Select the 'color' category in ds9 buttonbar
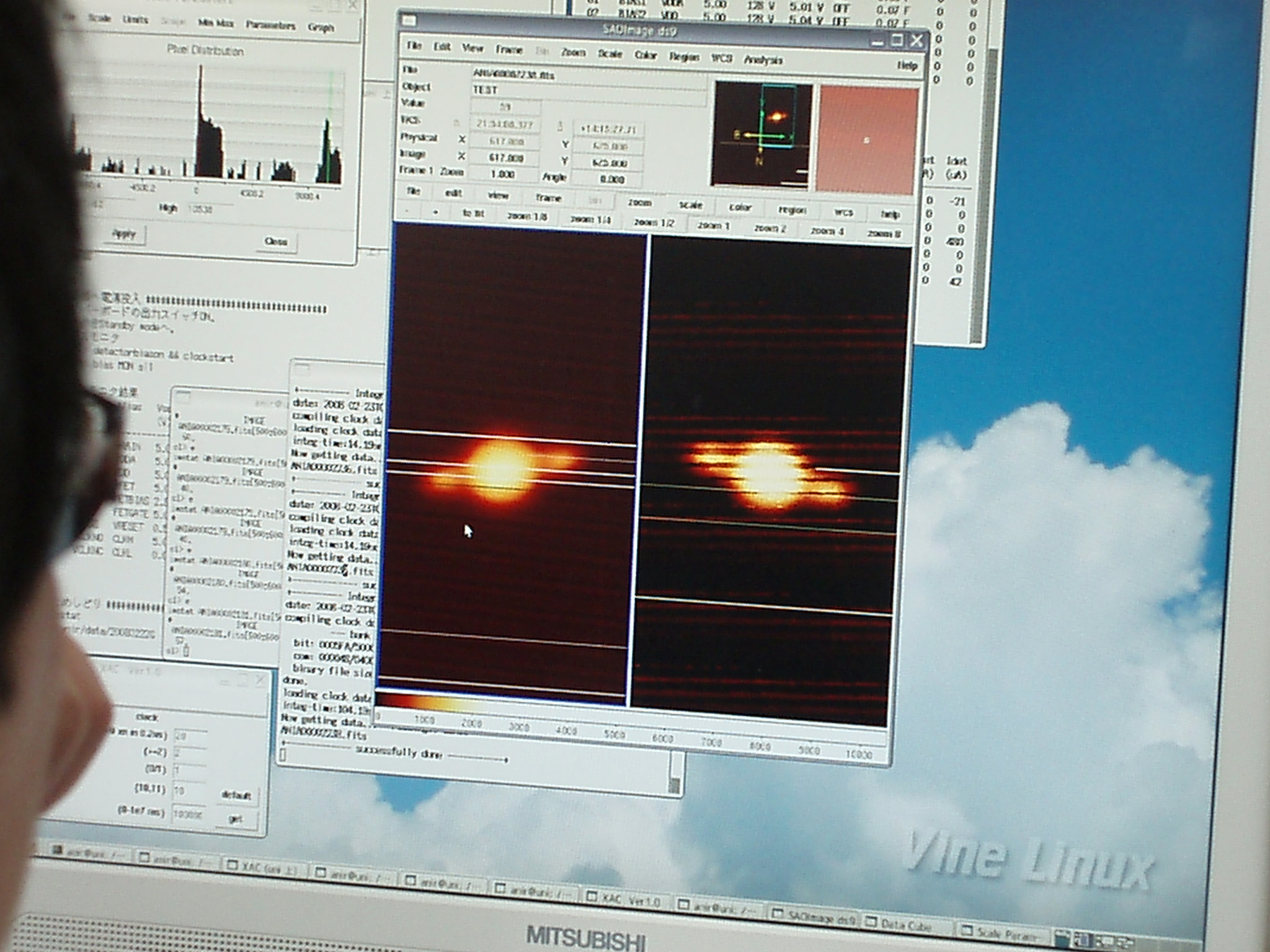 [740, 207]
